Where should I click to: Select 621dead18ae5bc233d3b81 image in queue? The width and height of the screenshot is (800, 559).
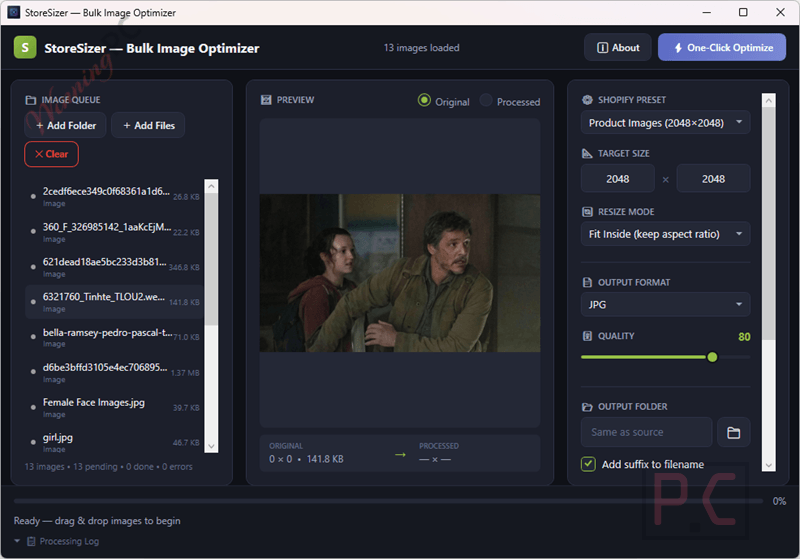click(115, 267)
